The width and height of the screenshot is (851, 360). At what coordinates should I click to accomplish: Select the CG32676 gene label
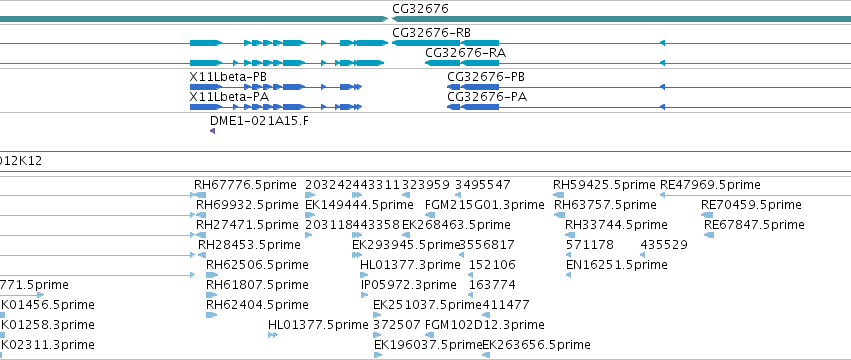pyautogui.click(x=420, y=9)
